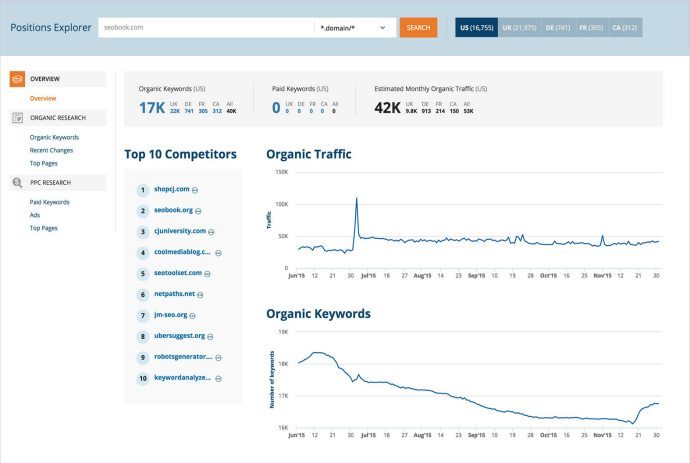690x463 pixels.
Task: Click the 0 paid keywords value
Action: coord(276,108)
